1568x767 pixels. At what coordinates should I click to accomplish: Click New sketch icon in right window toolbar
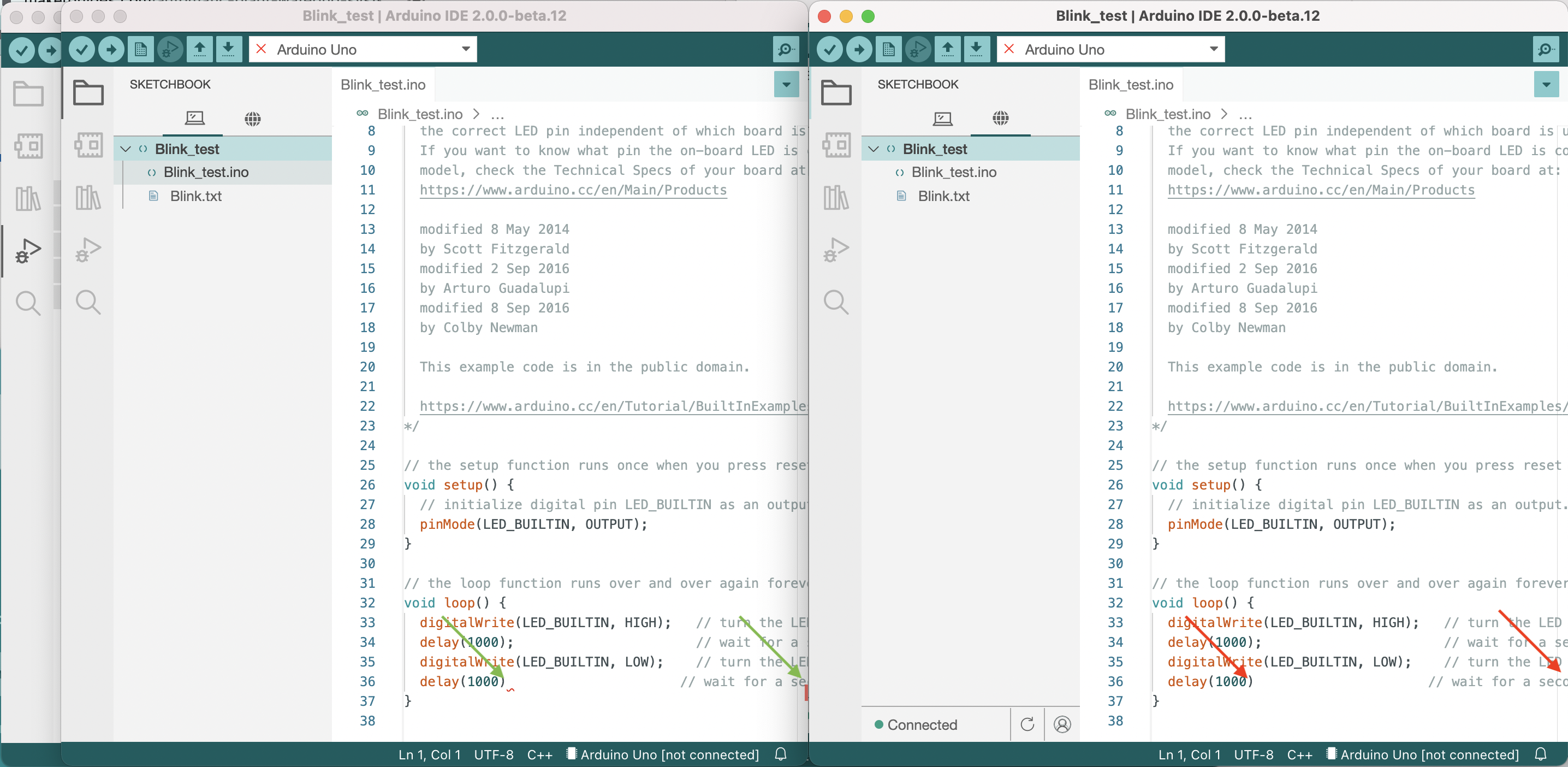(888, 49)
